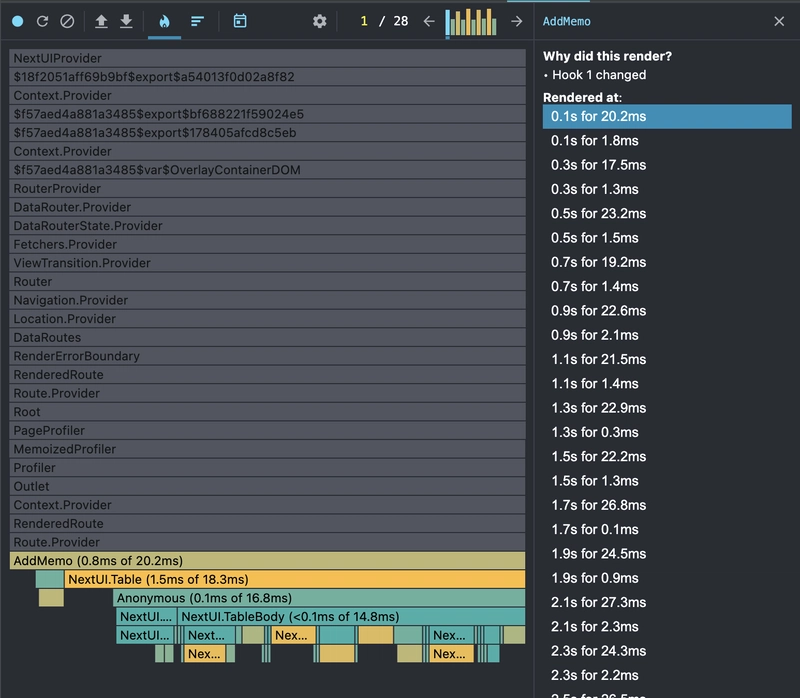This screenshot has width=800, height=698.
Task: Go to the next commit with the right arrow
Action: (x=516, y=21)
